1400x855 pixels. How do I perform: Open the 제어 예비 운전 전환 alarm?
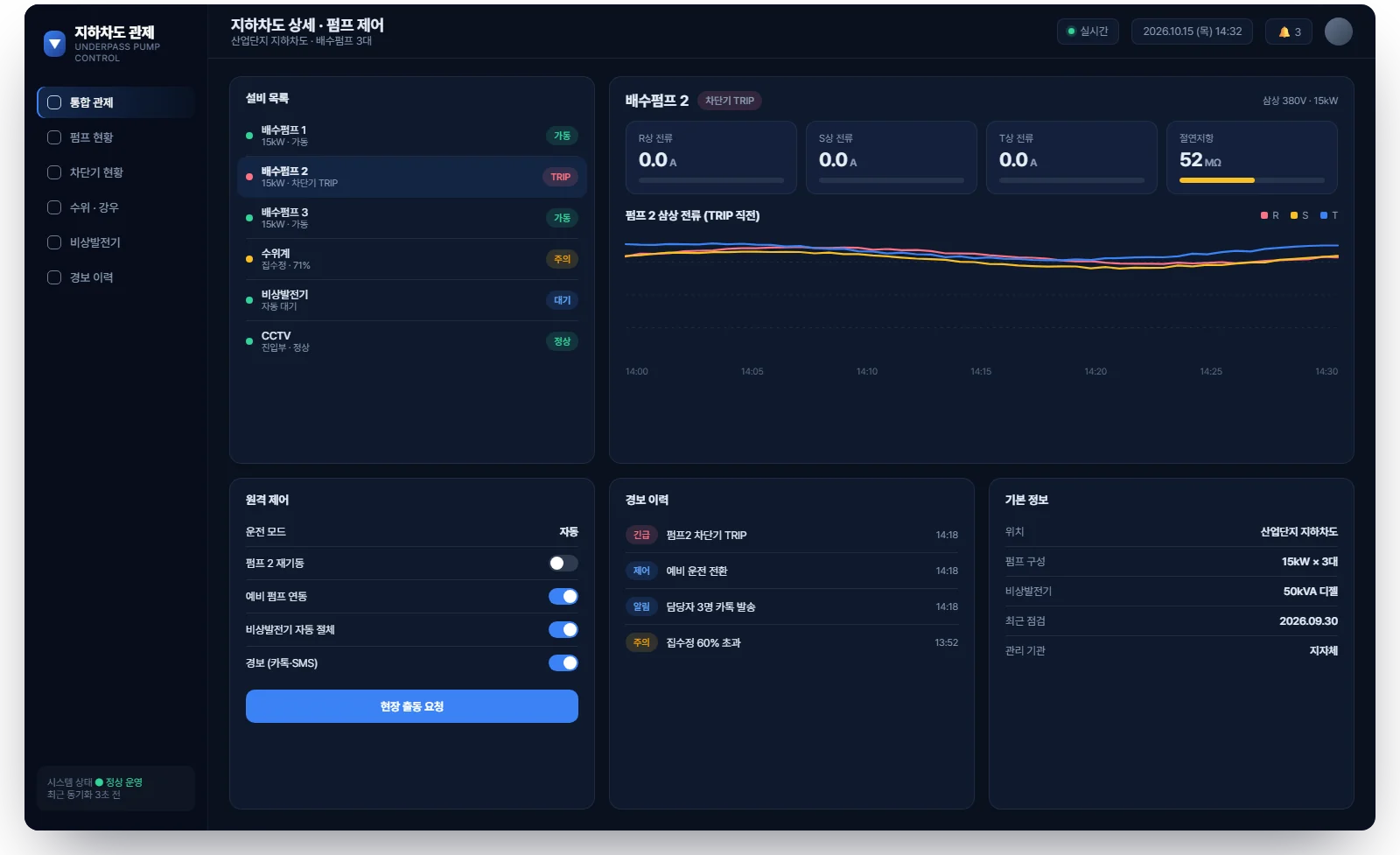pos(792,571)
